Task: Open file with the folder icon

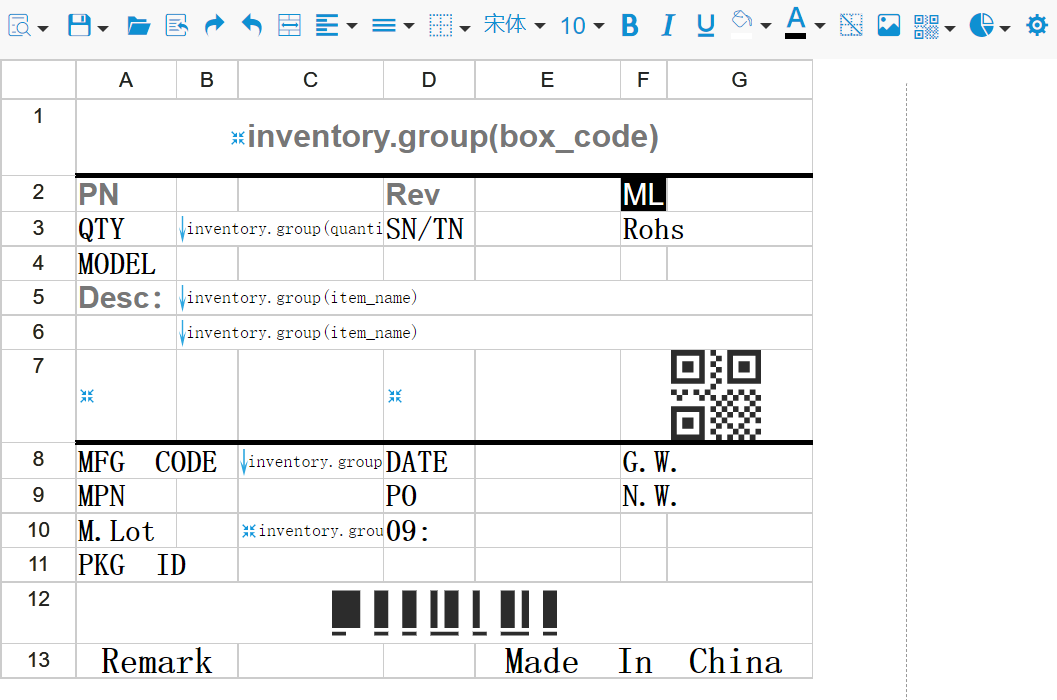Action: tap(138, 26)
